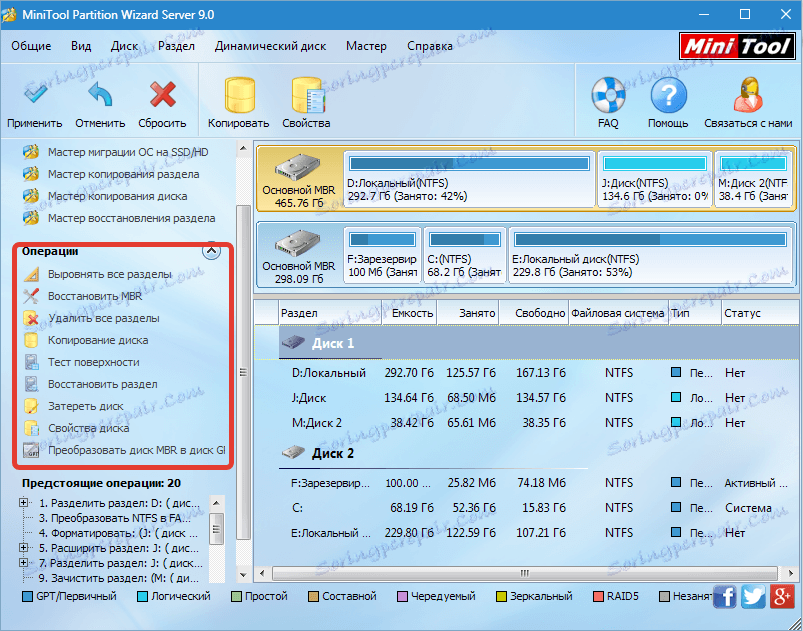Viewport: 803px width, 631px height.
Task: Select the Диск 1 header row
Action: 526,343
